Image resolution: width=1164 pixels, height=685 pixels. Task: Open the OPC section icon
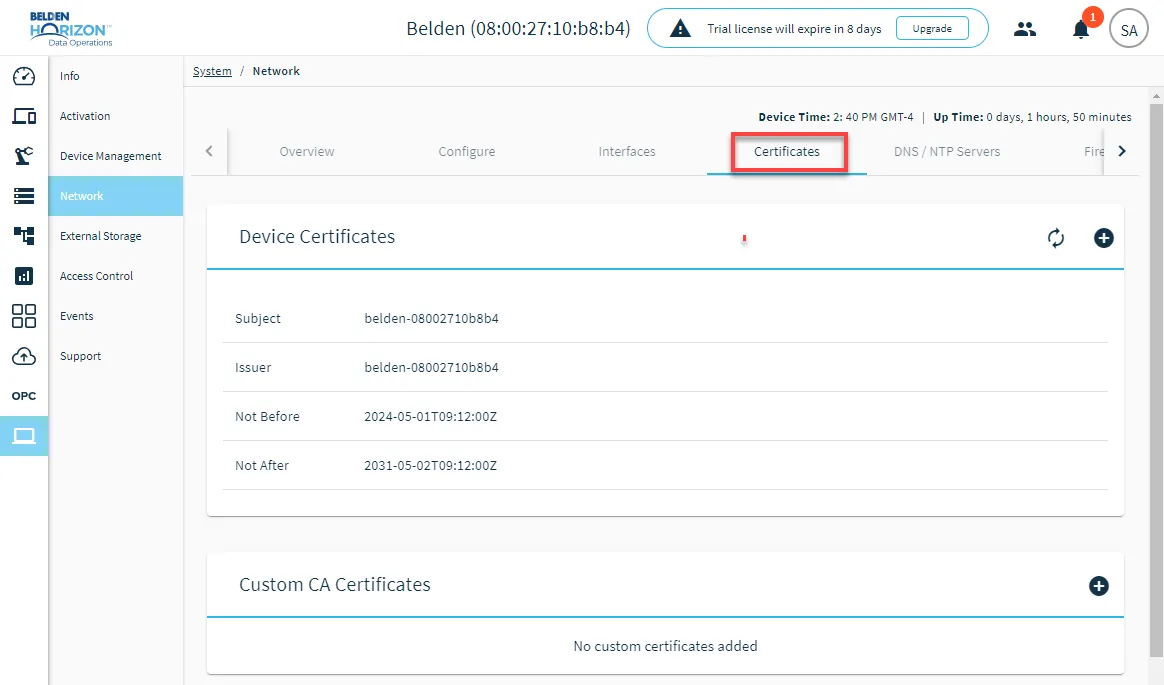coord(24,396)
